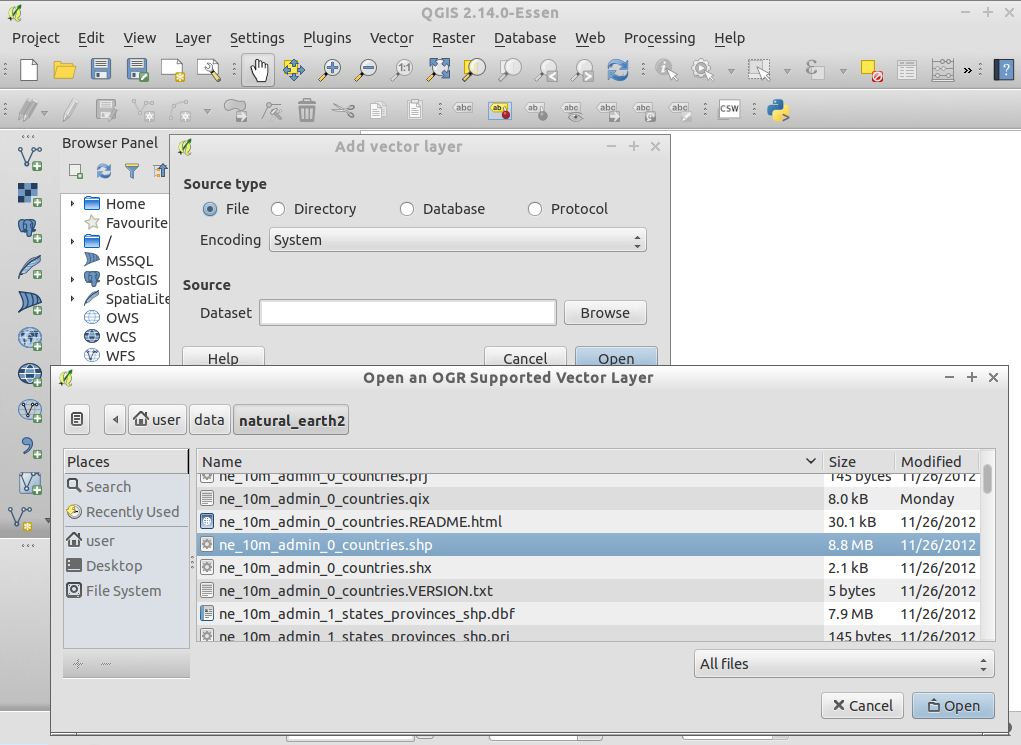Open dropdown arrow beside Select Features tool
The width and height of the screenshot is (1021, 745).
(787, 70)
